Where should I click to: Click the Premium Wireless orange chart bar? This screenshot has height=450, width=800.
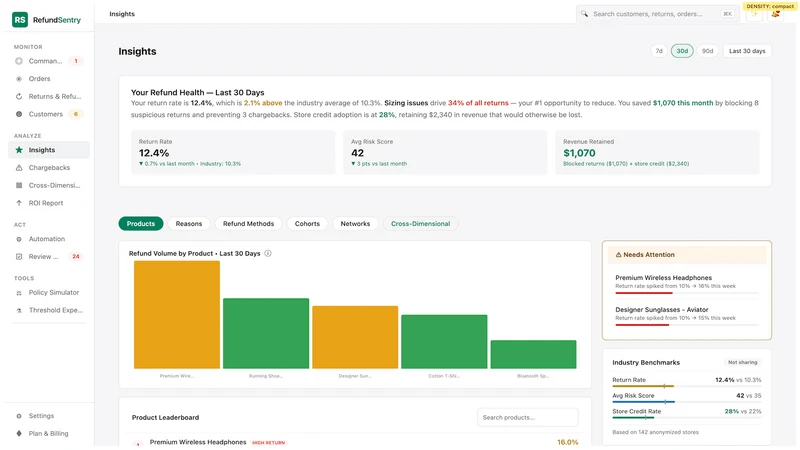pyautogui.click(x=177, y=315)
